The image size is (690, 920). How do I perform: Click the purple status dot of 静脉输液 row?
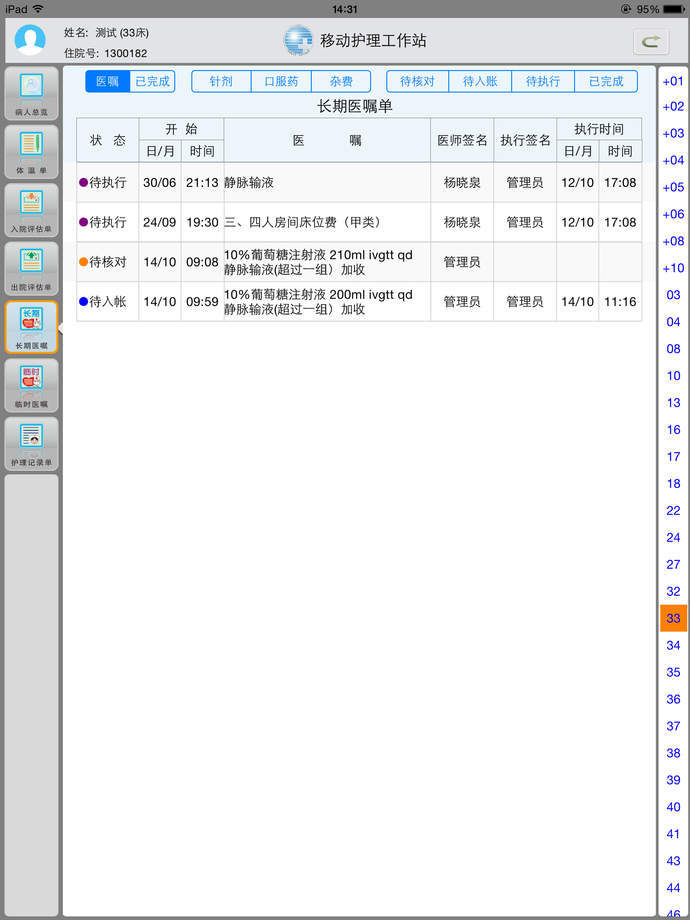[x=83, y=182]
